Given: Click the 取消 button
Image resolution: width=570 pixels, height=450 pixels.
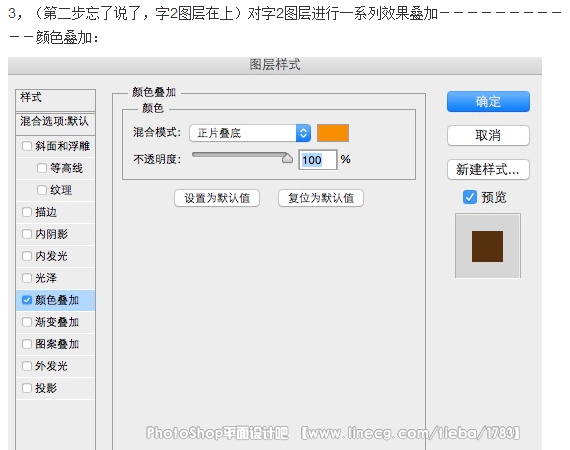Looking at the screenshot, I should tap(488, 136).
